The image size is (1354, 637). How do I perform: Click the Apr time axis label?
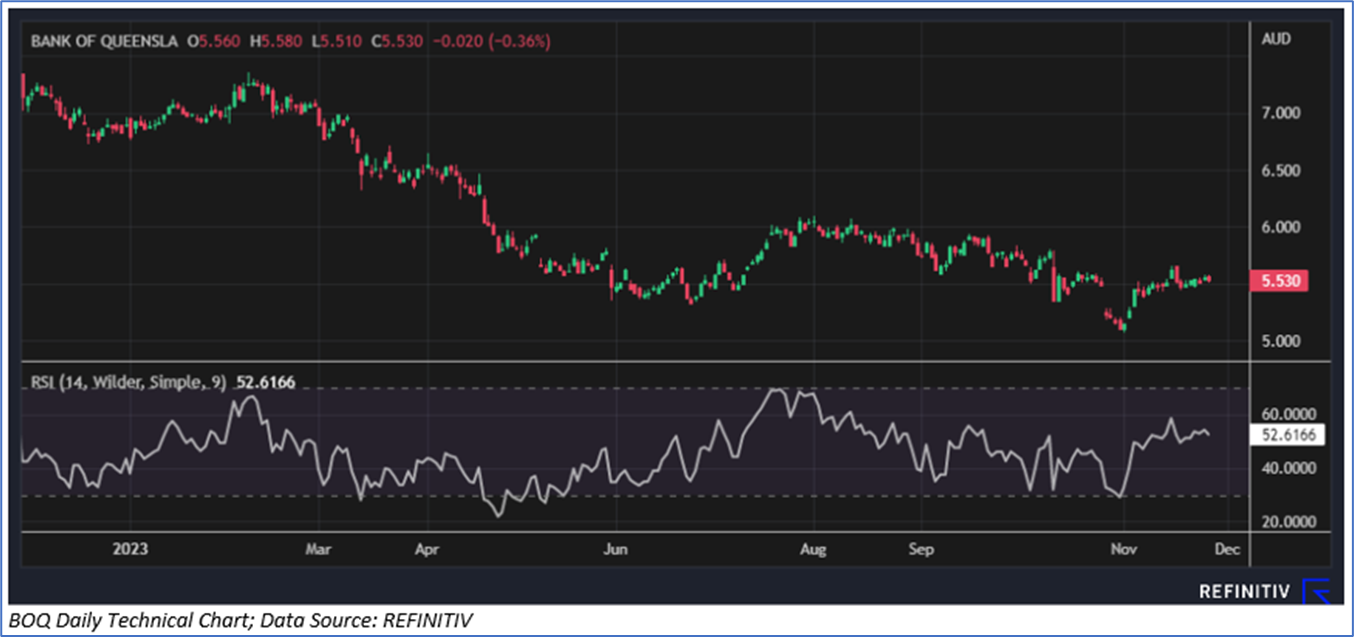coord(428,549)
